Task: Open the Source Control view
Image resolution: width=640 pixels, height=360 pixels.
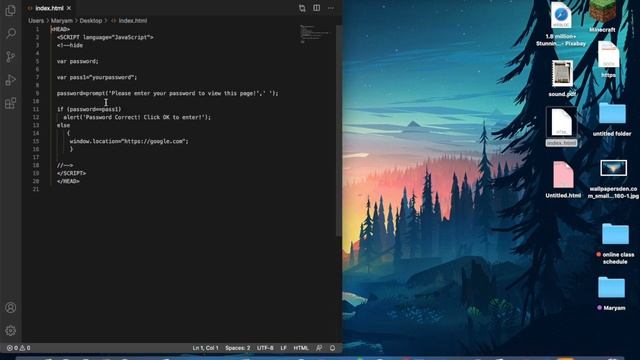Action: pyautogui.click(x=11, y=57)
